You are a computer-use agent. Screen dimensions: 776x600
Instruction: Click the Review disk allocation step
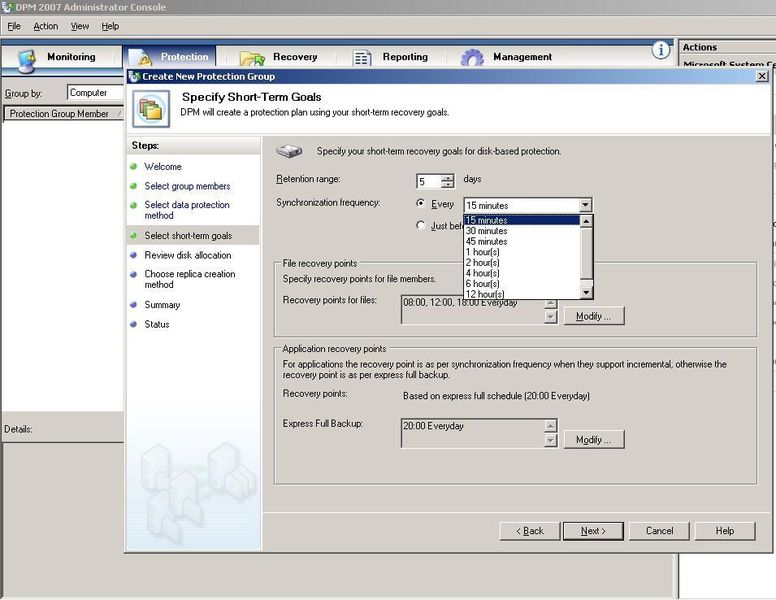[188, 255]
